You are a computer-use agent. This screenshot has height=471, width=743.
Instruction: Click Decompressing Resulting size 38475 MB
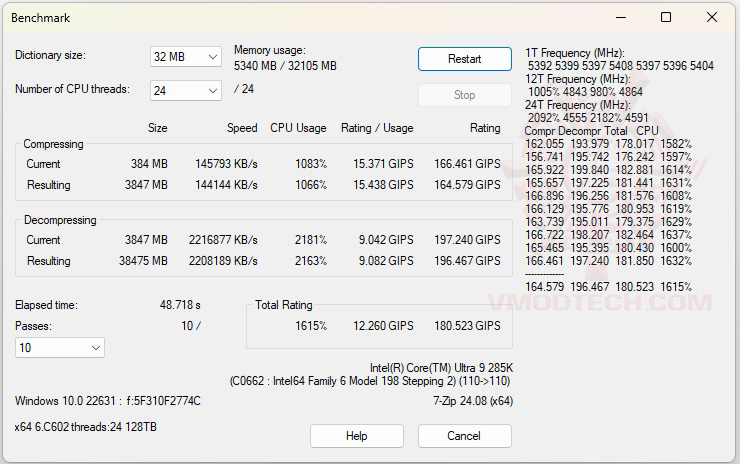(x=143, y=261)
